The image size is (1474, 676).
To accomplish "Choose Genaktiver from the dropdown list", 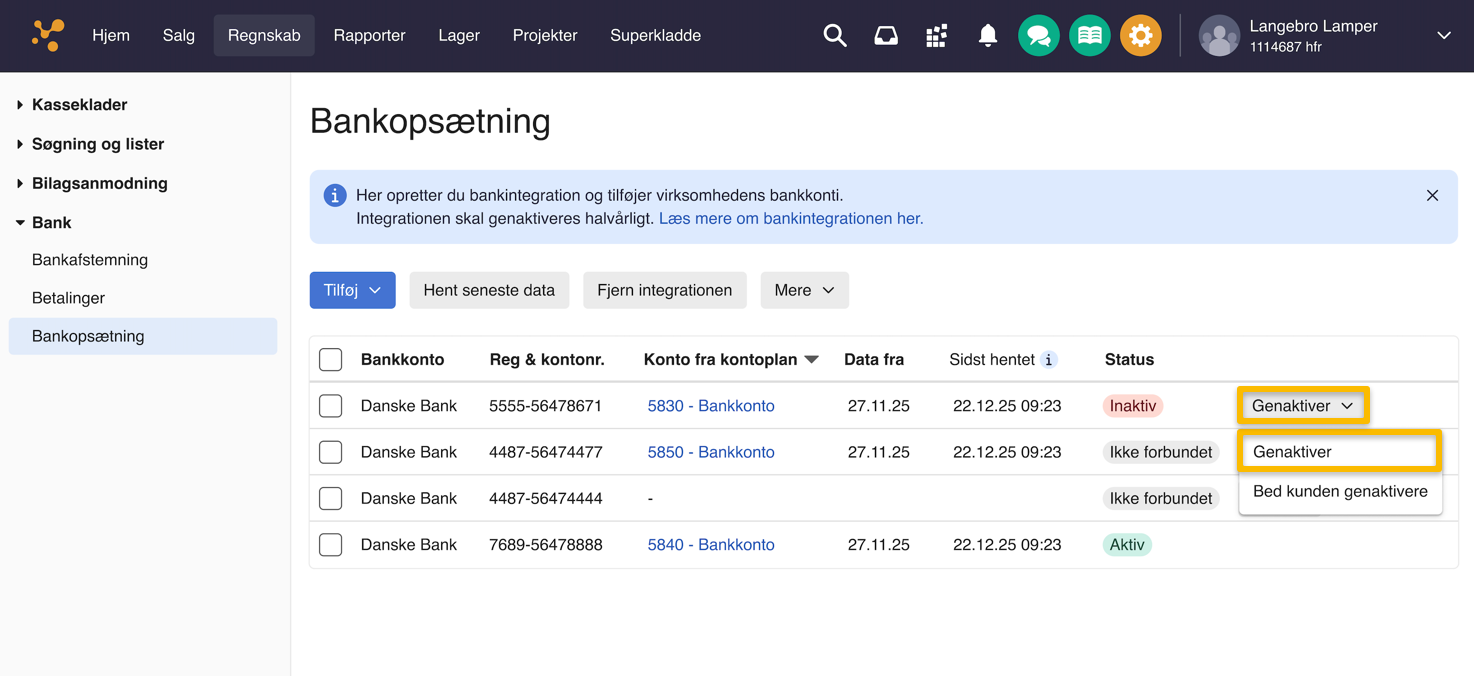I will (x=1340, y=452).
